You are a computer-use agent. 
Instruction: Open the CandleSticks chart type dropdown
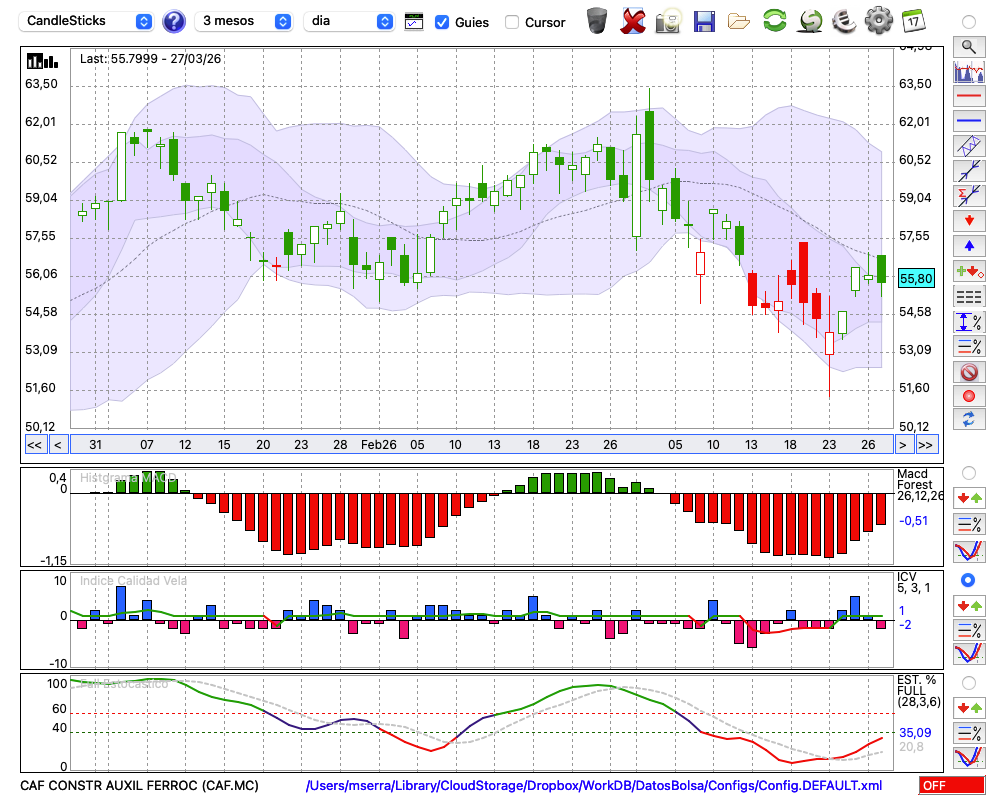coord(88,21)
